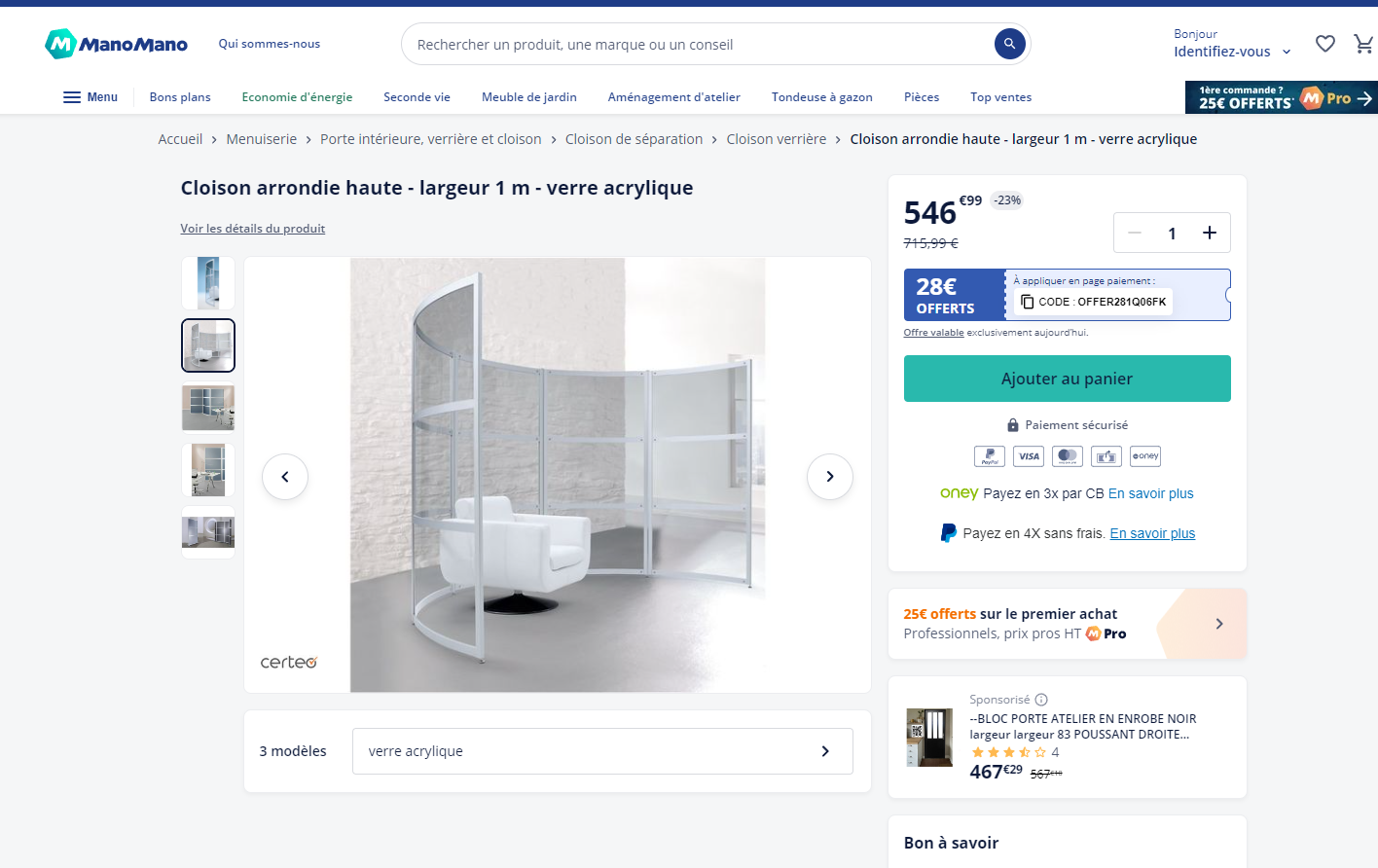Click Ajouter au panier button

1067,379
